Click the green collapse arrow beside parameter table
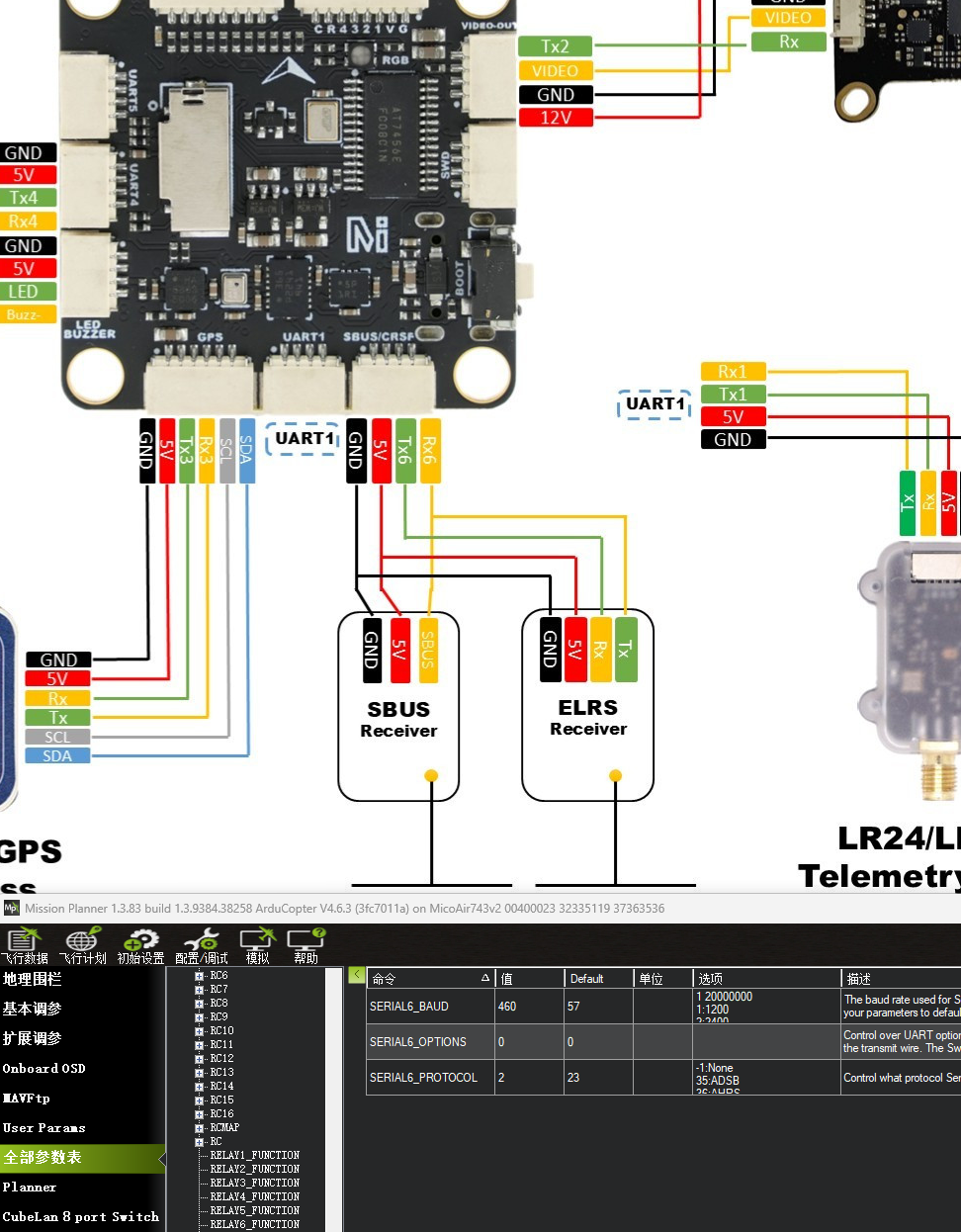 [357, 975]
